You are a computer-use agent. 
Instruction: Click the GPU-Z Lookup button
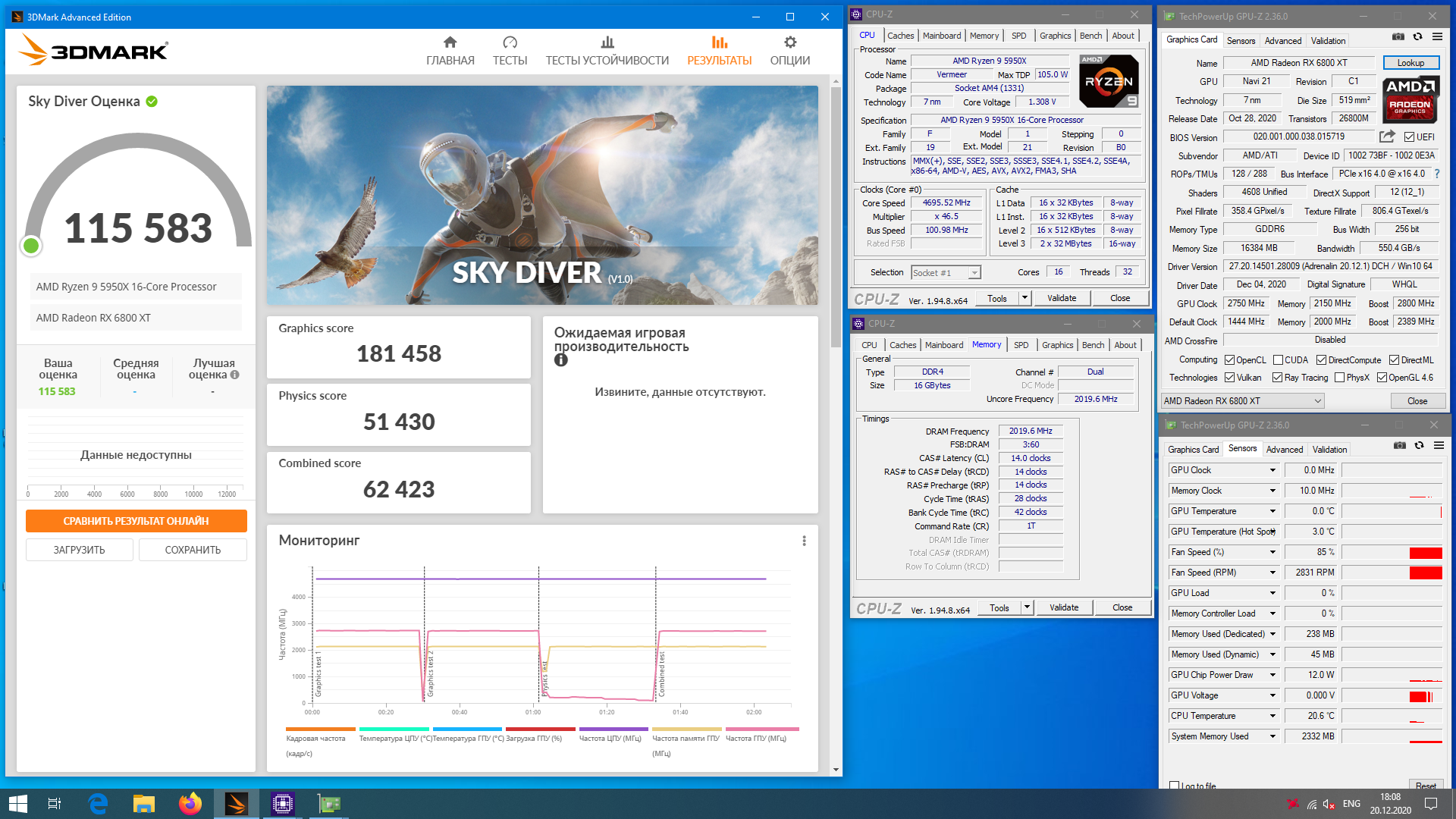pos(1410,63)
